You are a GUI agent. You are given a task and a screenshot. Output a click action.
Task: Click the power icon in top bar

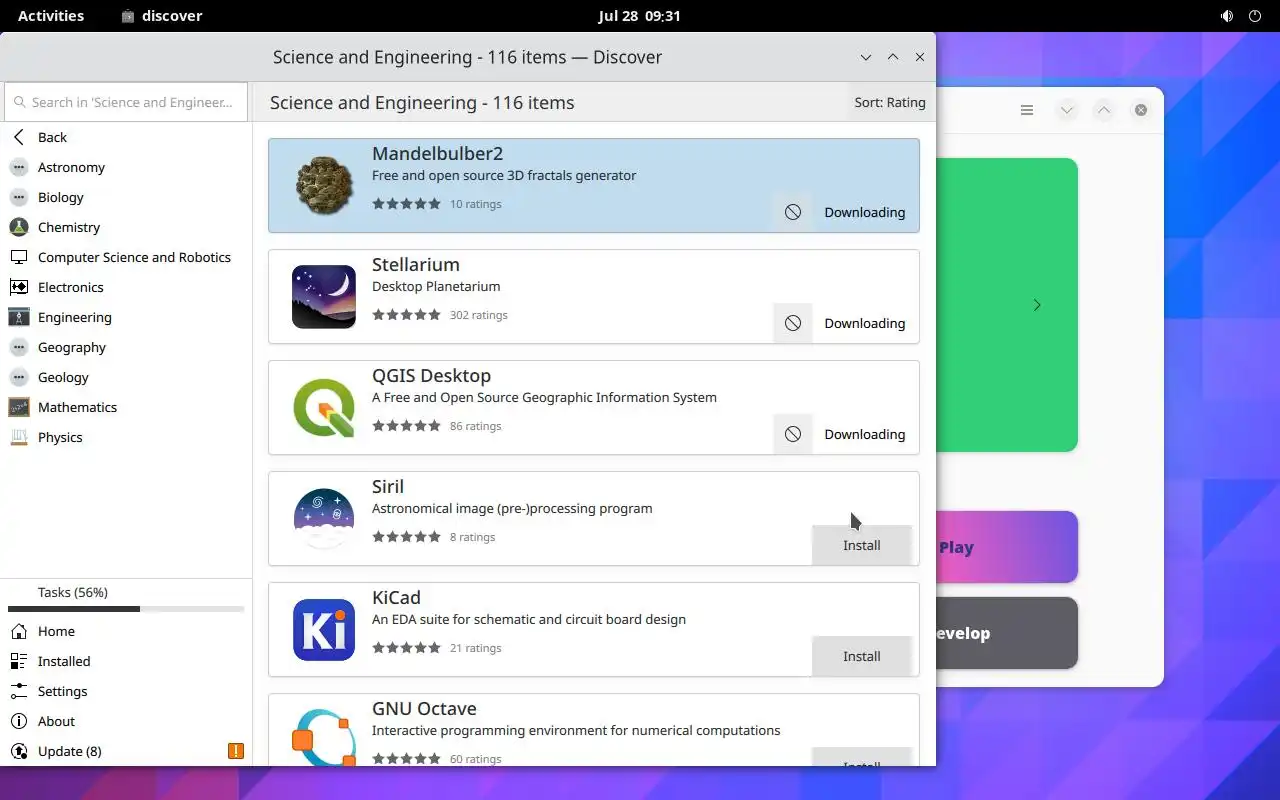[x=1255, y=16]
